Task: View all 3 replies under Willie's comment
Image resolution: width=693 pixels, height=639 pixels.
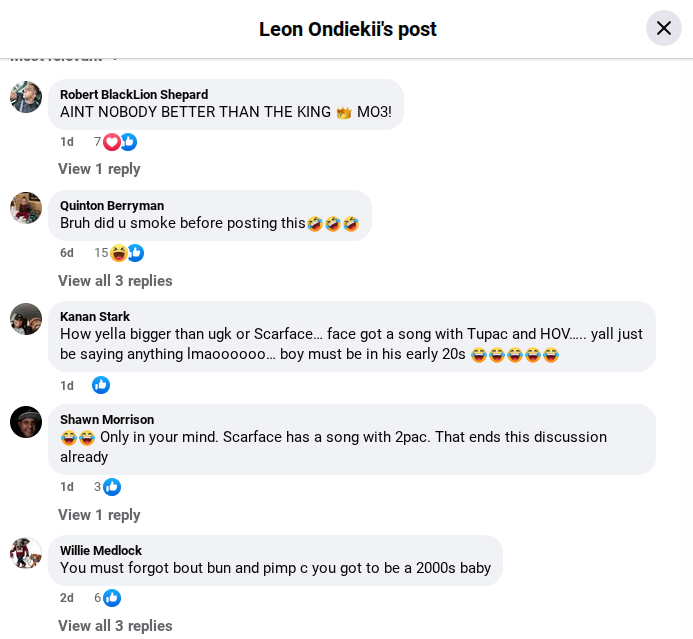Action: click(115, 626)
